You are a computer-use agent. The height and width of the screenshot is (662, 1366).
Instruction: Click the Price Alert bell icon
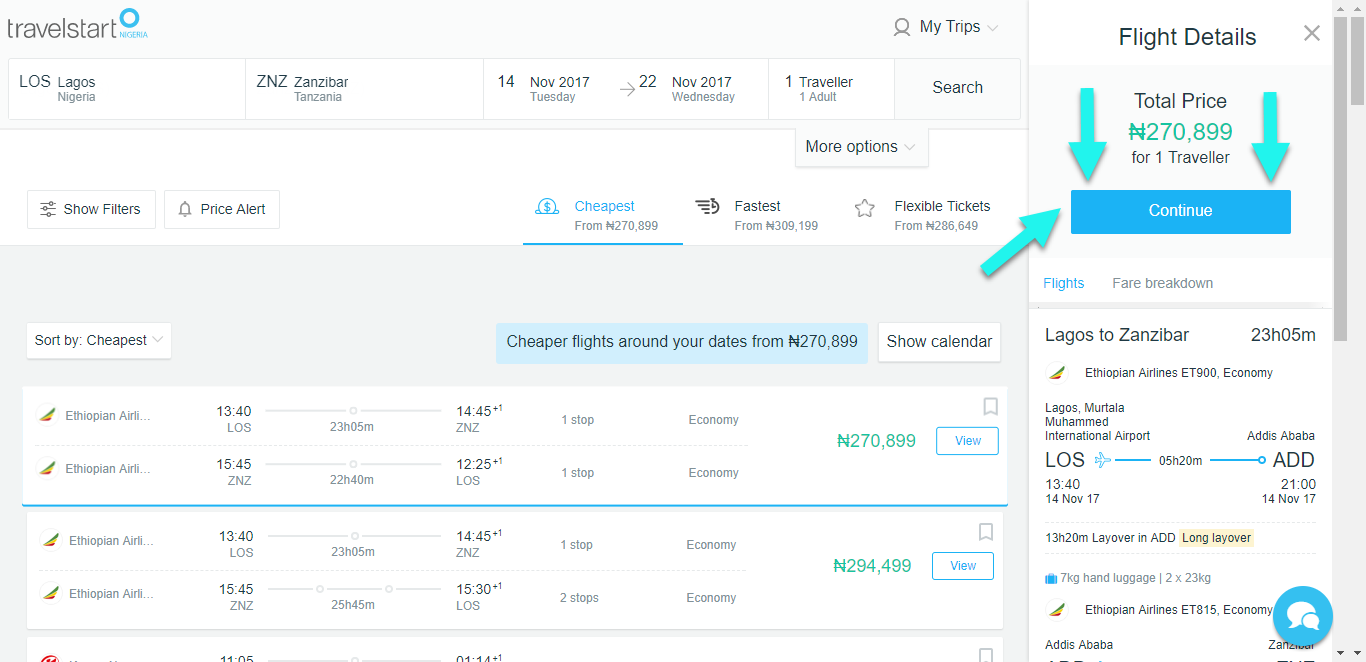[185, 209]
